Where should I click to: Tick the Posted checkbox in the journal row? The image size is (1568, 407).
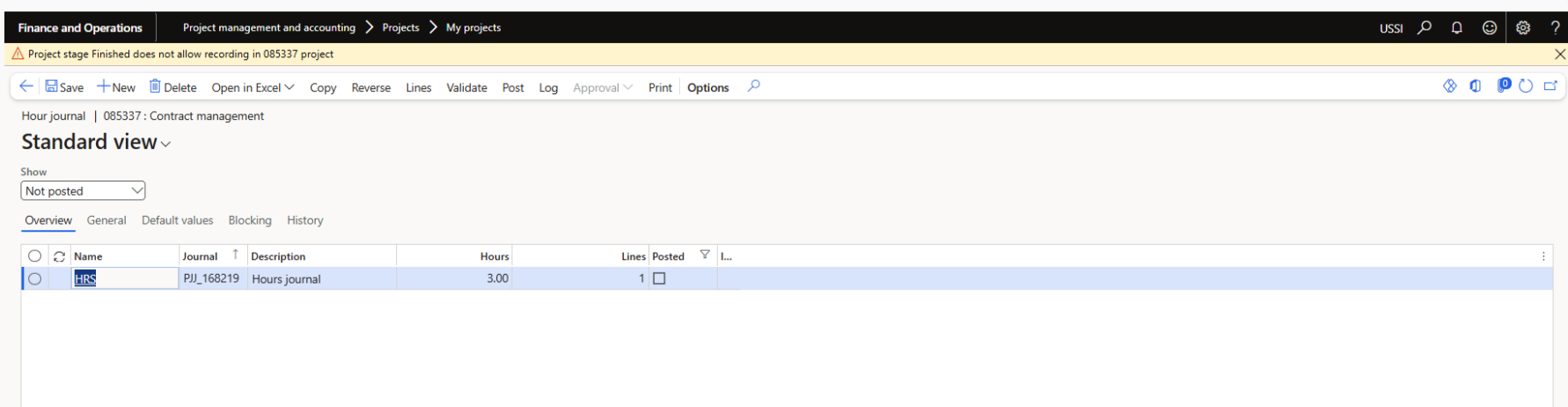point(659,278)
